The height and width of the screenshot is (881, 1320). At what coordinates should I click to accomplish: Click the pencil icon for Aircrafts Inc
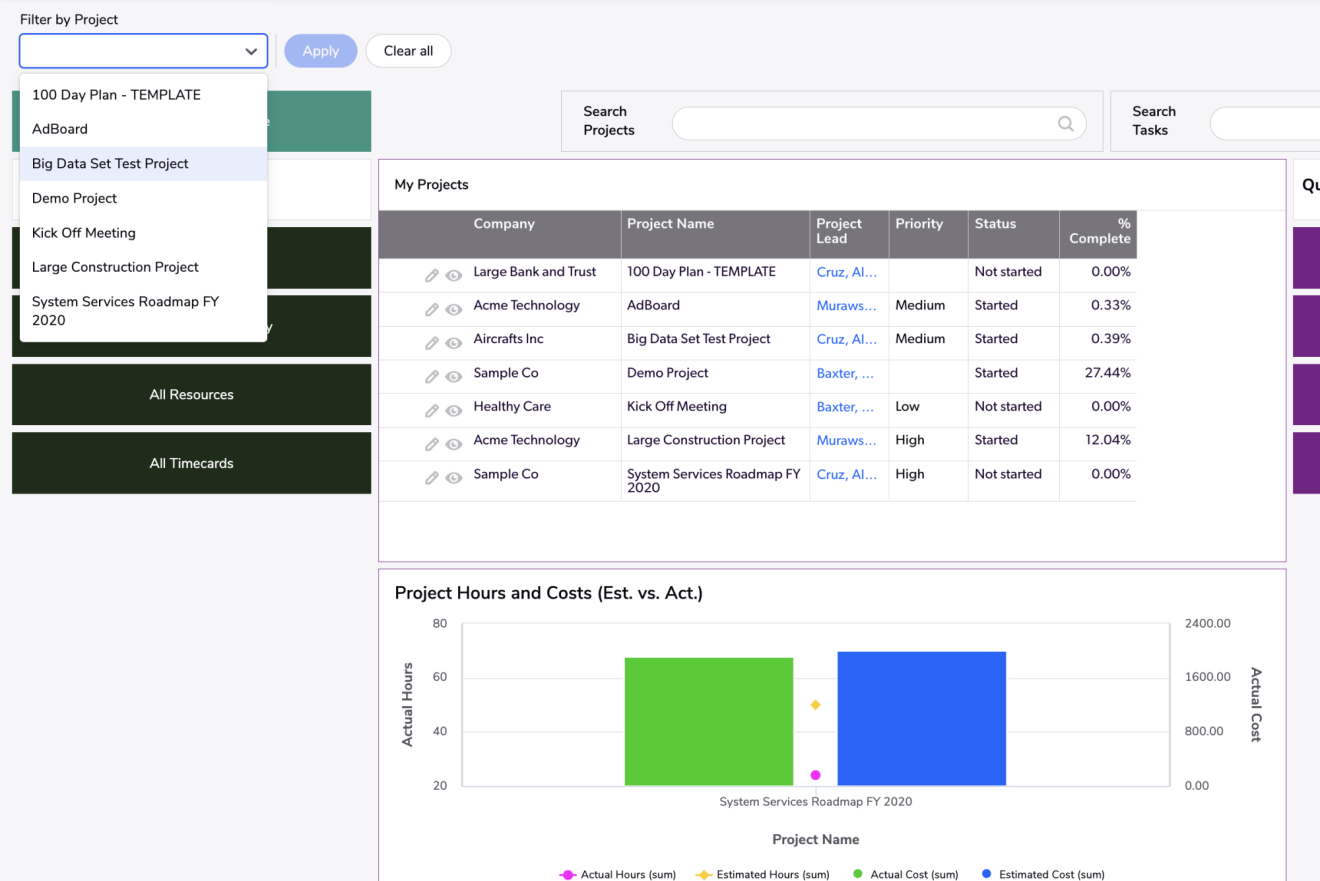pyautogui.click(x=432, y=339)
